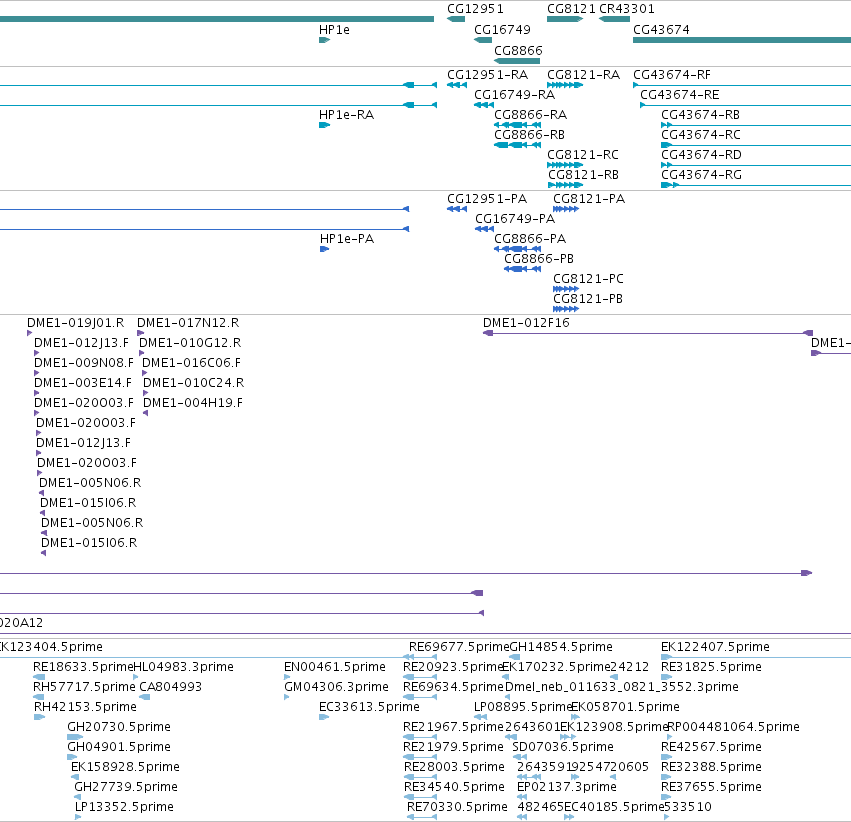Viewport: 851px width, 822px height.
Task: Open the HP1e-RA transcript
Action: point(325,125)
